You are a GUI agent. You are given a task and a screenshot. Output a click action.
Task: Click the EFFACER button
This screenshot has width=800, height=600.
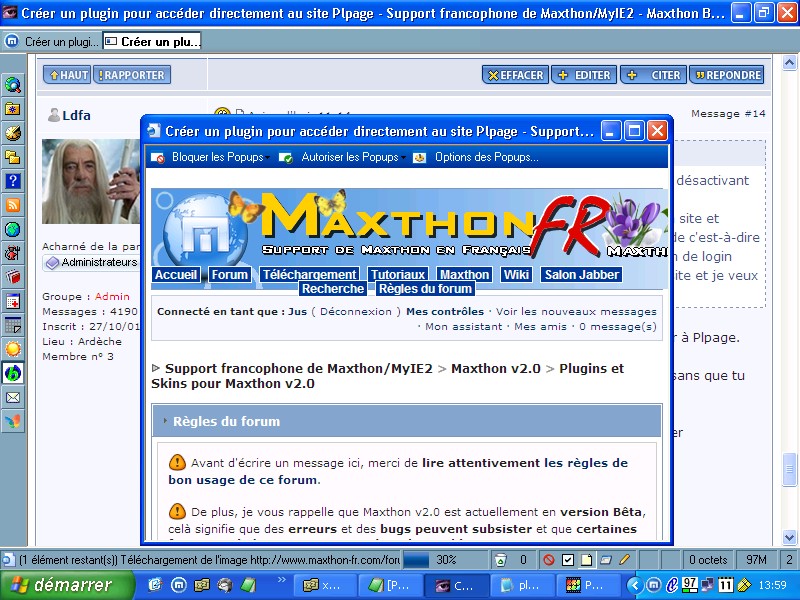click(515, 75)
